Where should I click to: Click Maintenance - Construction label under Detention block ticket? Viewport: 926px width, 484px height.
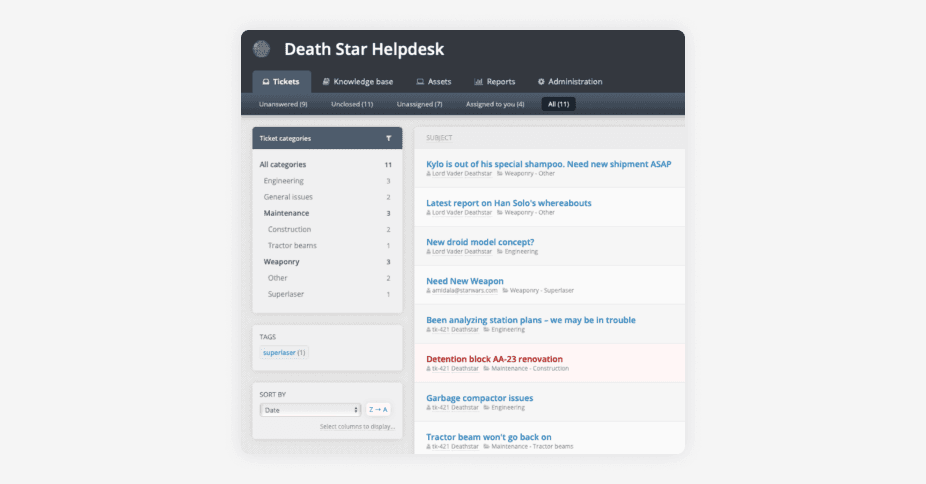(x=530, y=368)
